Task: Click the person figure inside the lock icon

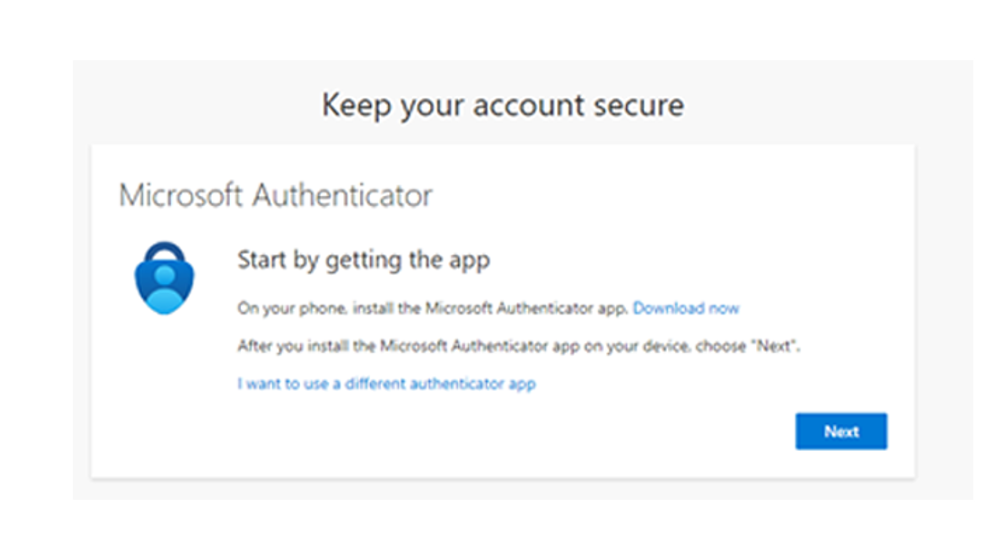Action: coord(165,291)
